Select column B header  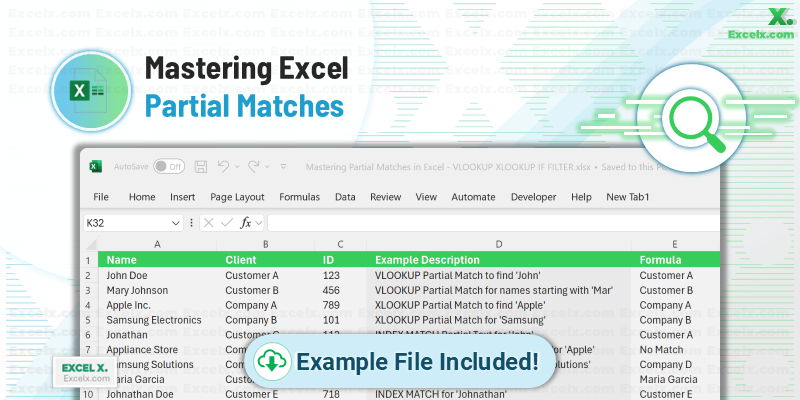pyautogui.click(x=265, y=244)
